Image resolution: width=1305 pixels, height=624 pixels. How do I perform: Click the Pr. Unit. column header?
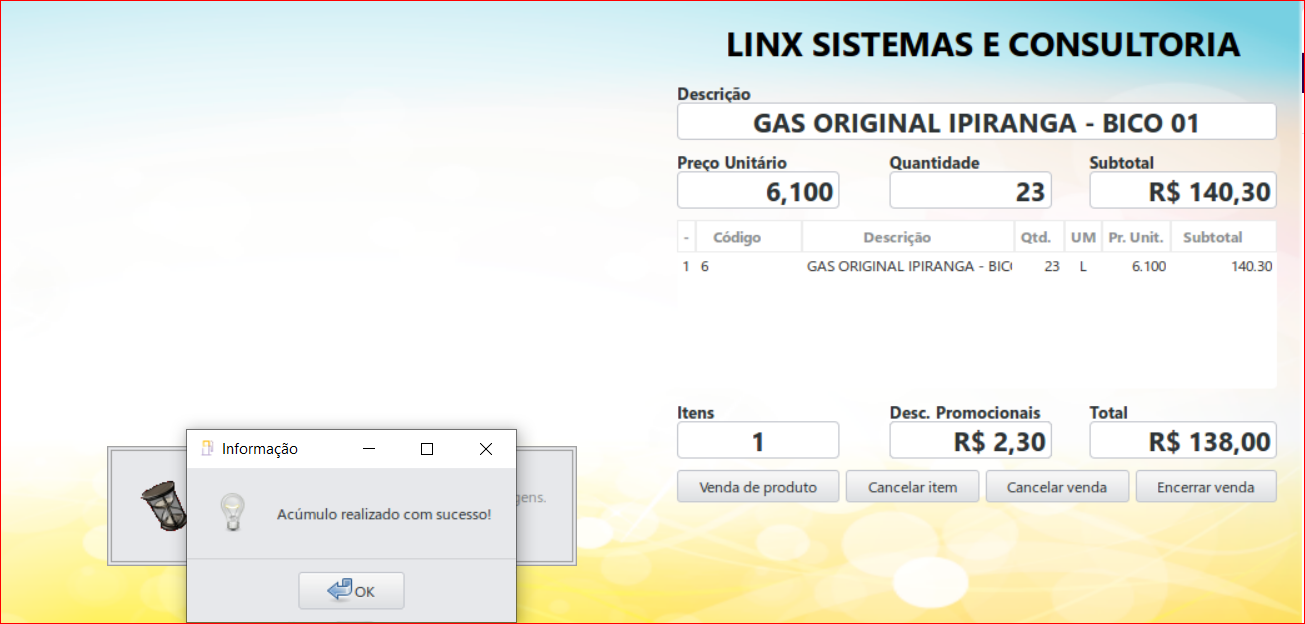click(x=1136, y=237)
